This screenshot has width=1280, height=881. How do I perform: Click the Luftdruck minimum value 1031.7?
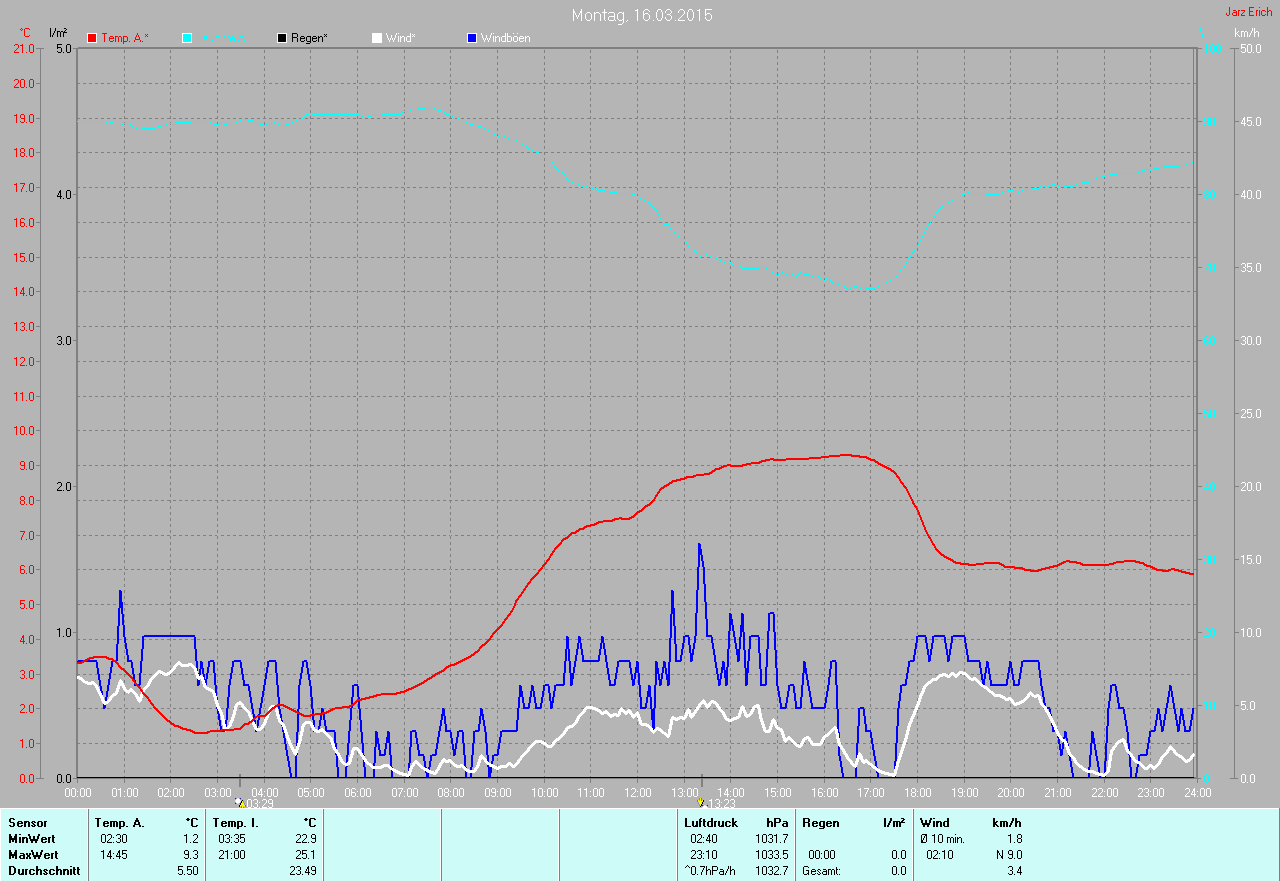772,839
